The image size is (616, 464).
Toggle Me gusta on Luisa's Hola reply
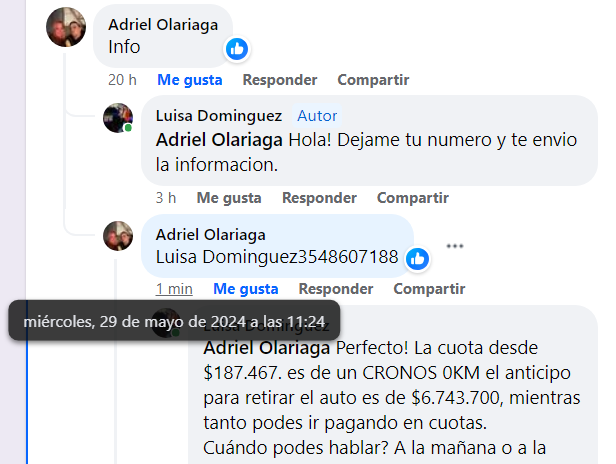pyautogui.click(x=229, y=198)
